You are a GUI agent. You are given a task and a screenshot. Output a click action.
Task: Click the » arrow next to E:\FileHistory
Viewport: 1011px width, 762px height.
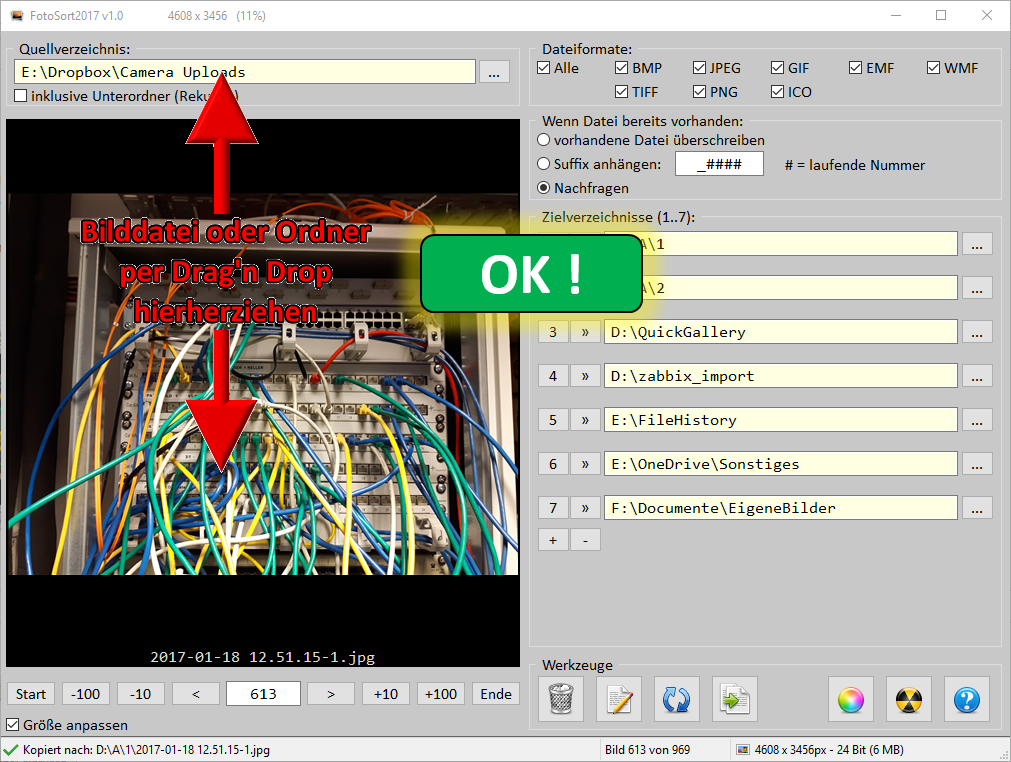point(584,420)
